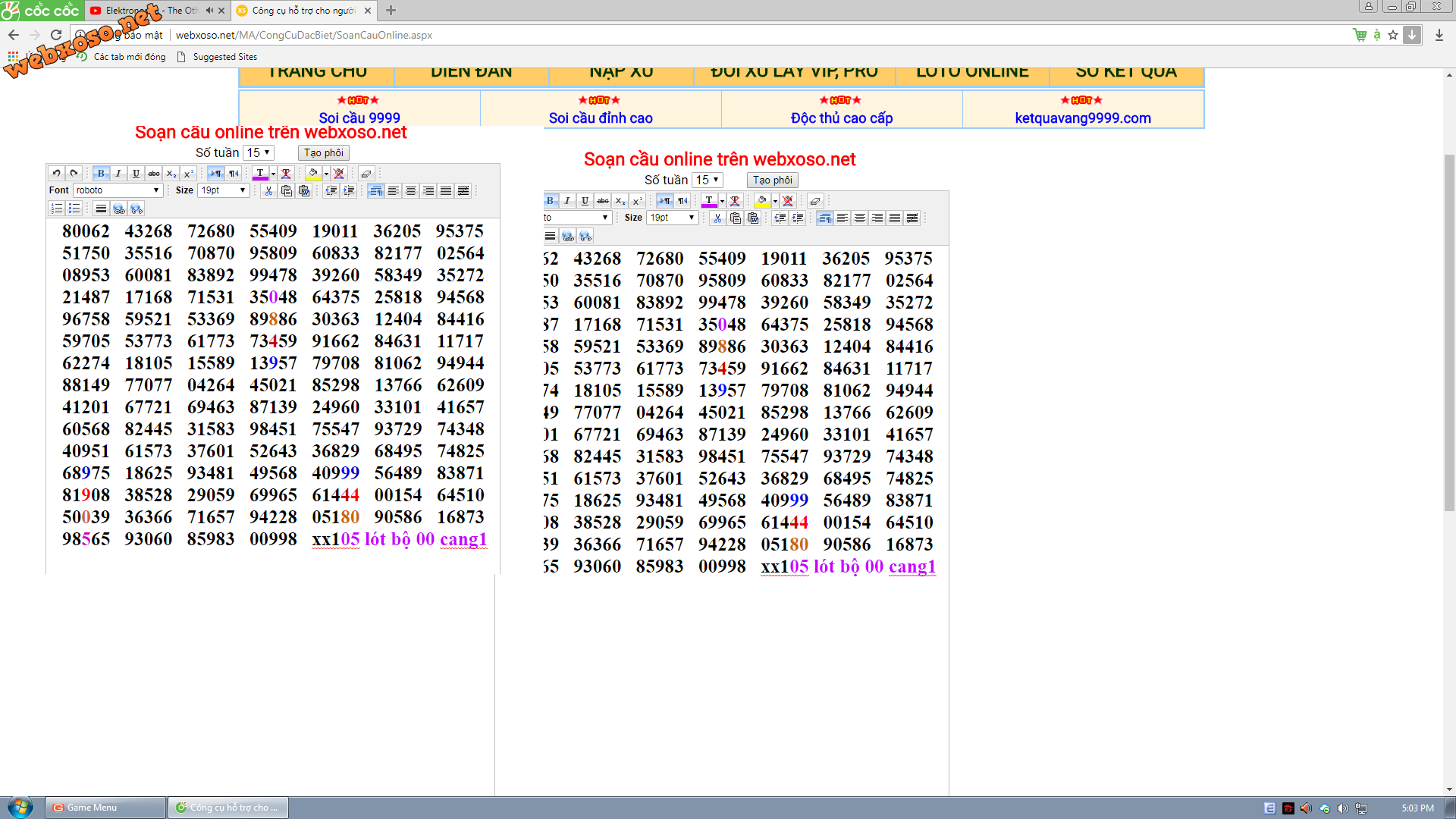The image size is (1456, 819).
Task: Toggle Bold in the left editor
Action: coord(101,174)
